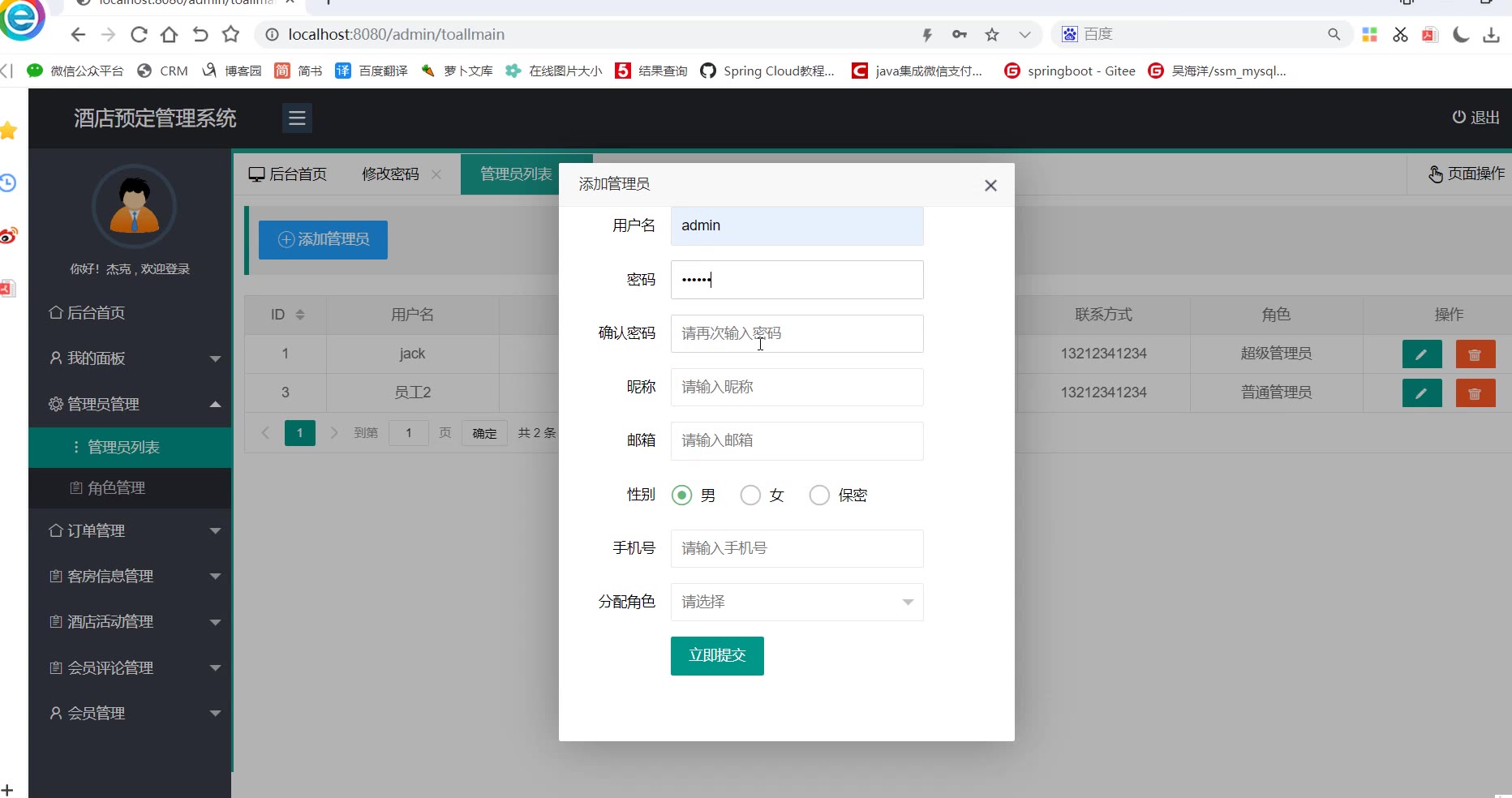Click the browser refresh icon

pyautogui.click(x=139, y=35)
